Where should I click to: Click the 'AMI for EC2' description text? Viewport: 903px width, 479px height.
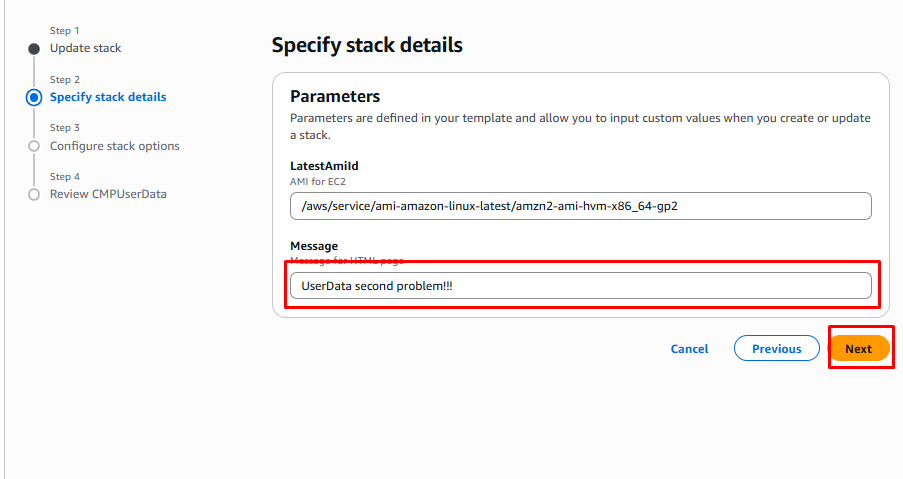coord(317,181)
